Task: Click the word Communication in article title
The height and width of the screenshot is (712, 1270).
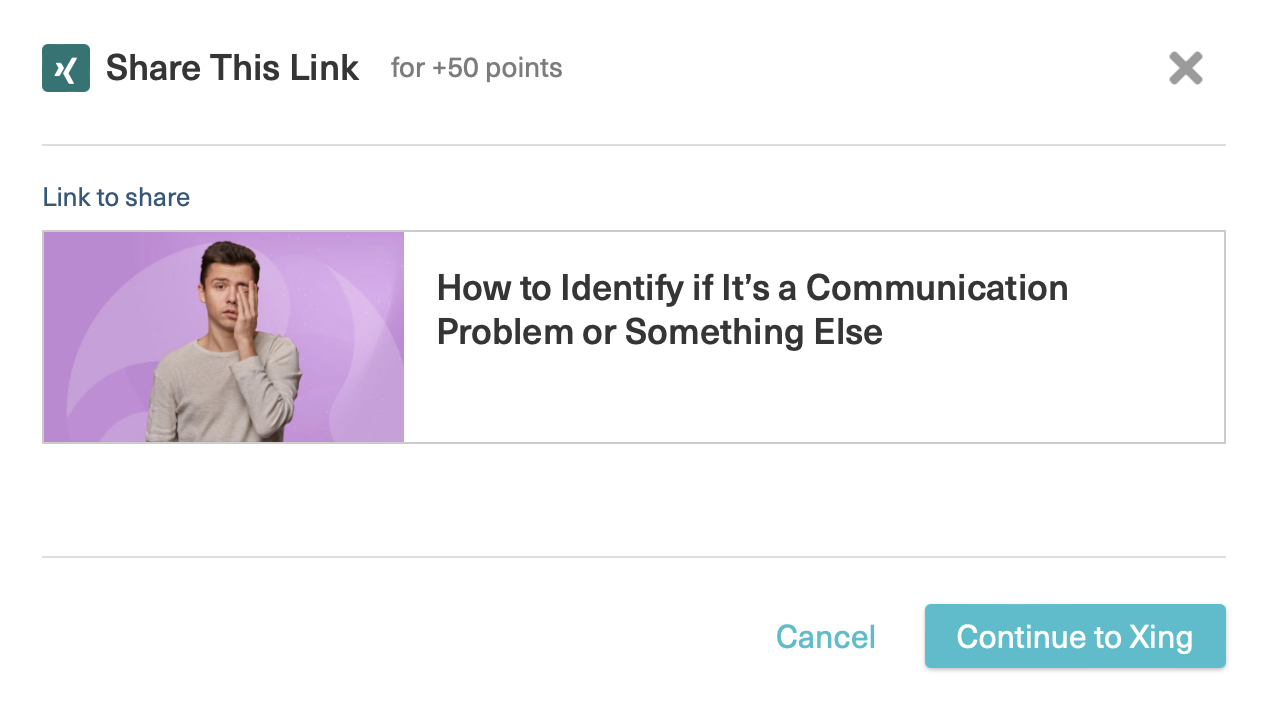Action: point(937,288)
